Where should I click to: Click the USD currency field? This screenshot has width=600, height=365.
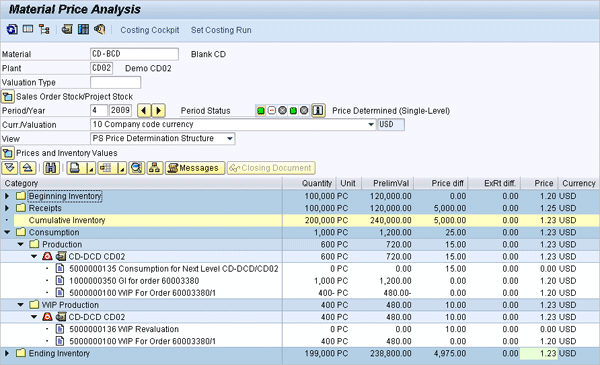(391, 124)
